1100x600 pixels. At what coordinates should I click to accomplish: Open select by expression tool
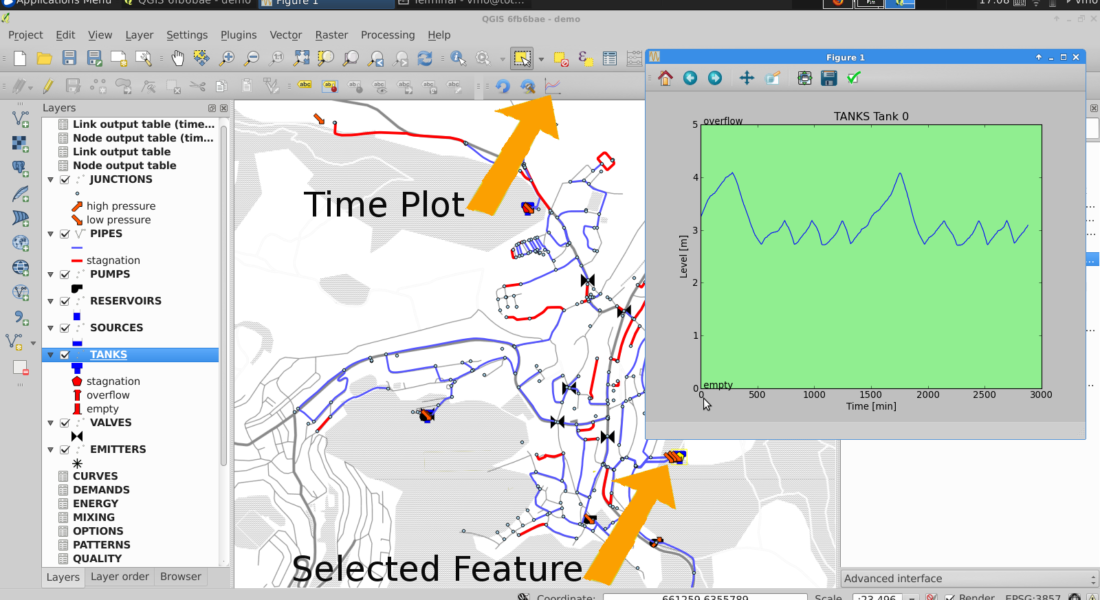[x=585, y=59]
